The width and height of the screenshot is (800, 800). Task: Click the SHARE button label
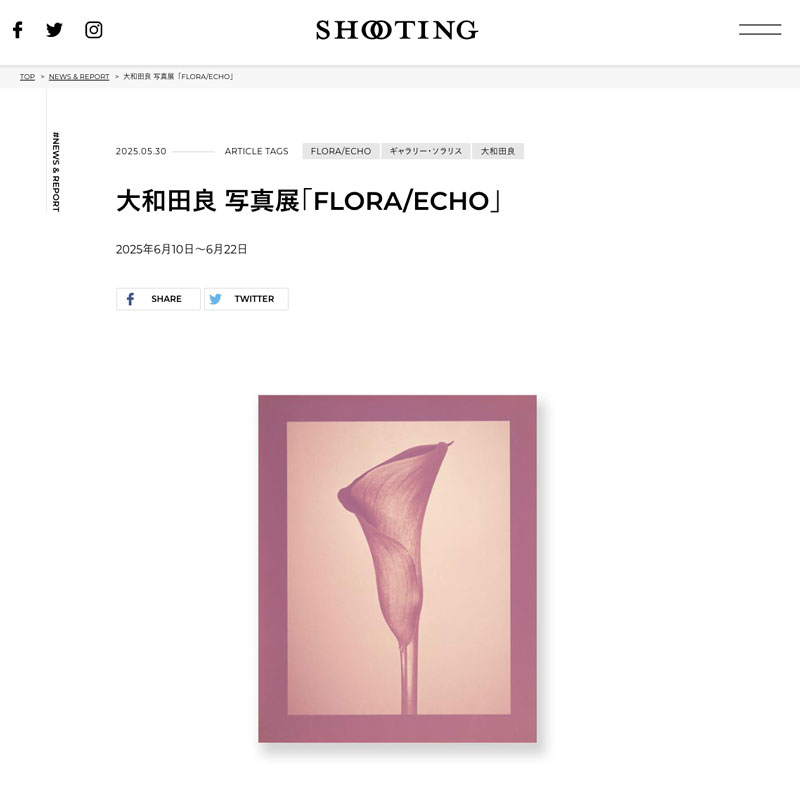(x=166, y=299)
